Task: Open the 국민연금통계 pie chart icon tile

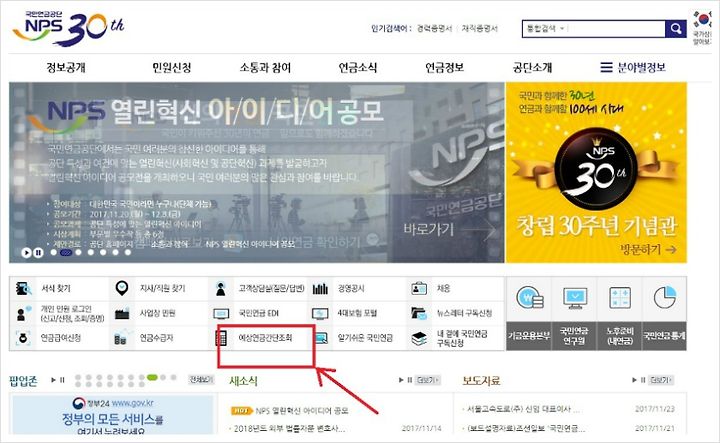Action: click(x=664, y=297)
